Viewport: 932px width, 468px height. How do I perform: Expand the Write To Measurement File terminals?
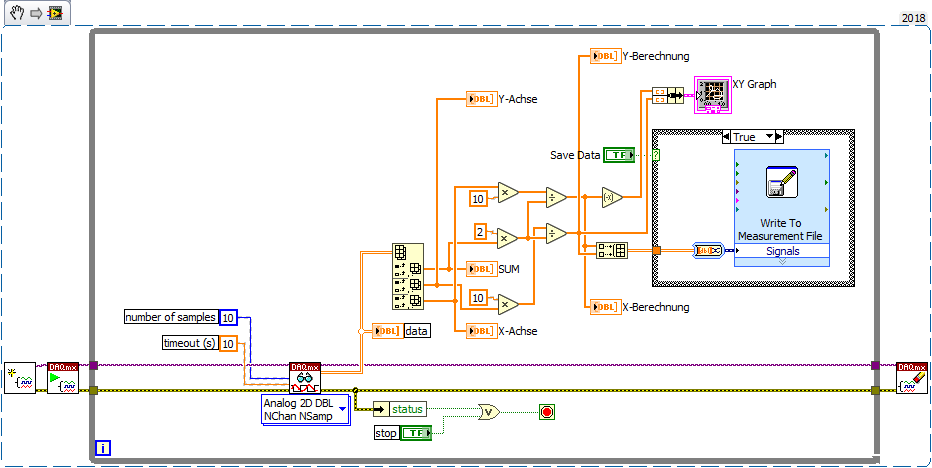coord(782,262)
